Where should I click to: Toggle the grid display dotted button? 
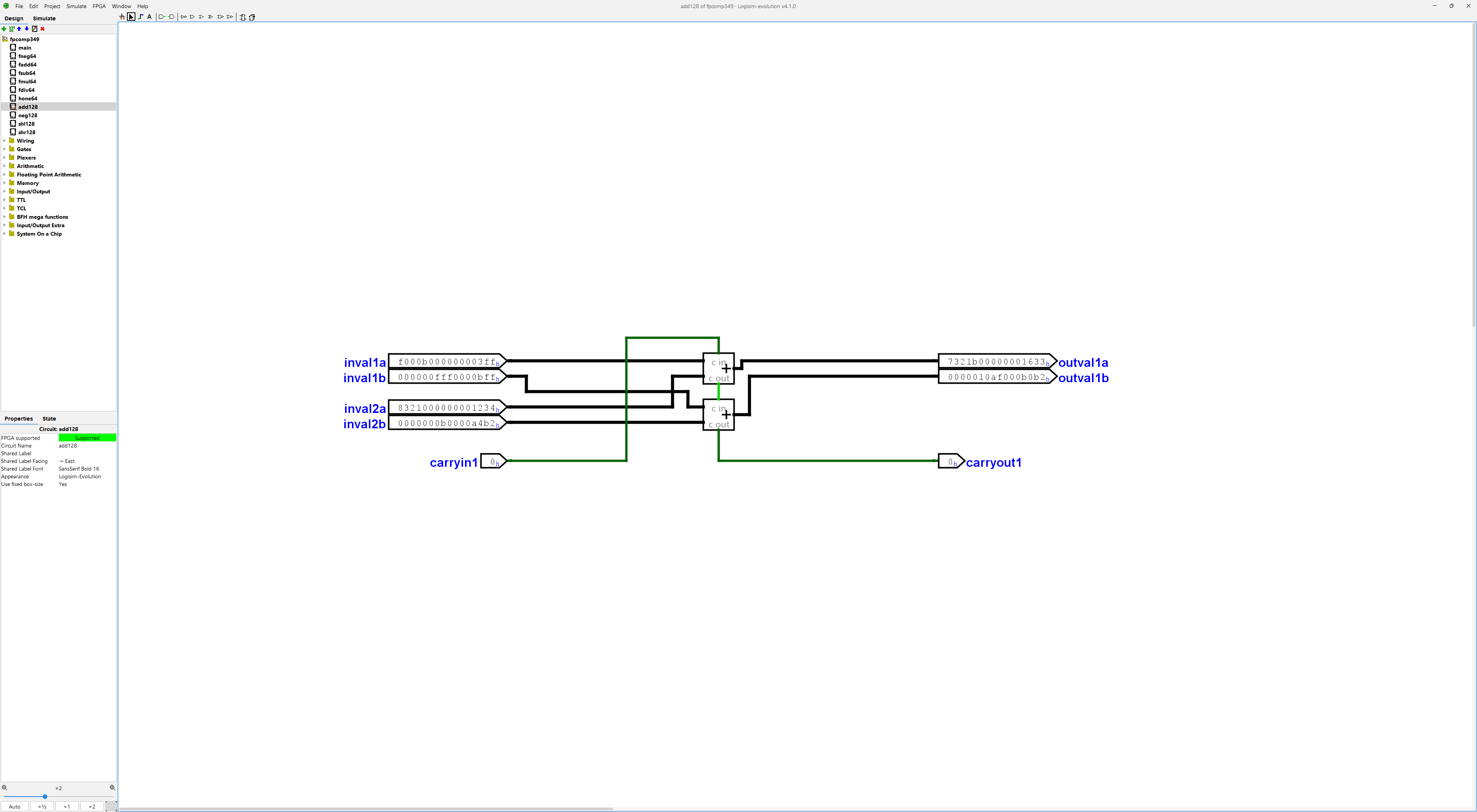pyautogui.click(x=111, y=806)
